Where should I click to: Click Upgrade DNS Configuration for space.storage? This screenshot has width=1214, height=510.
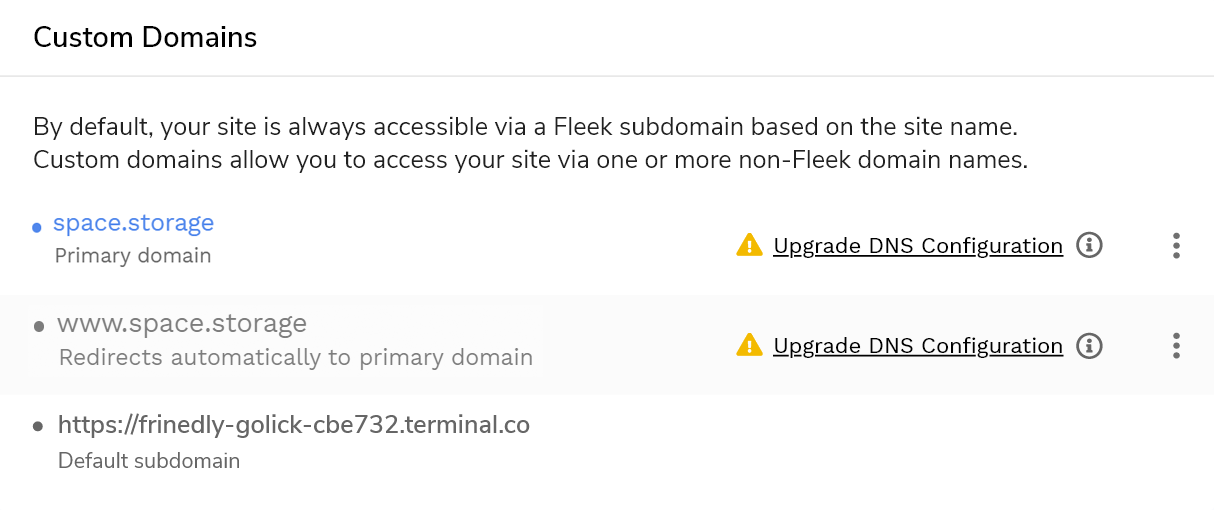point(917,246)
